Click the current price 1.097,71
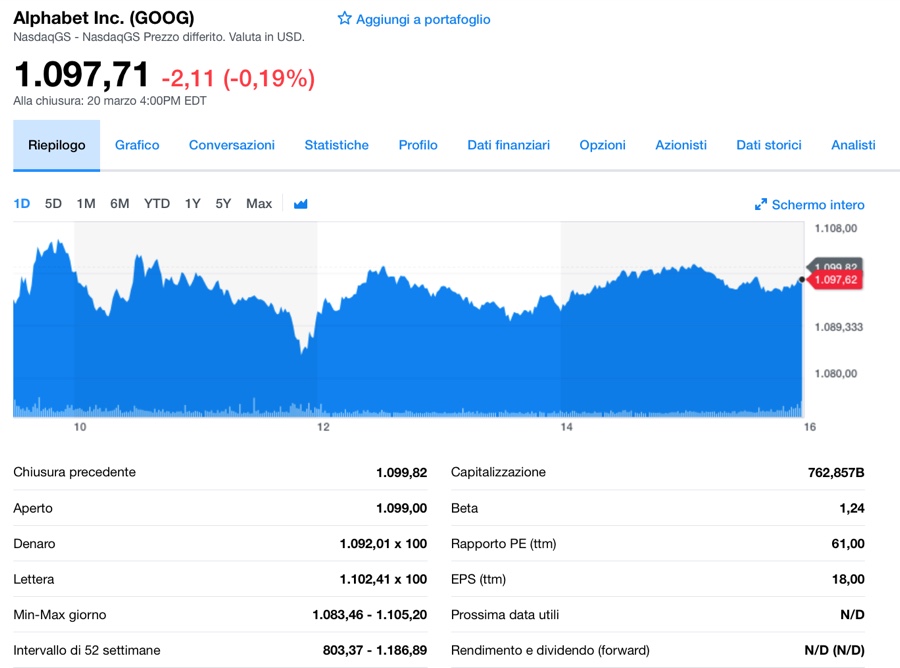Image resolution: width=900 pixels, height=668 pixels. [82, 75]
